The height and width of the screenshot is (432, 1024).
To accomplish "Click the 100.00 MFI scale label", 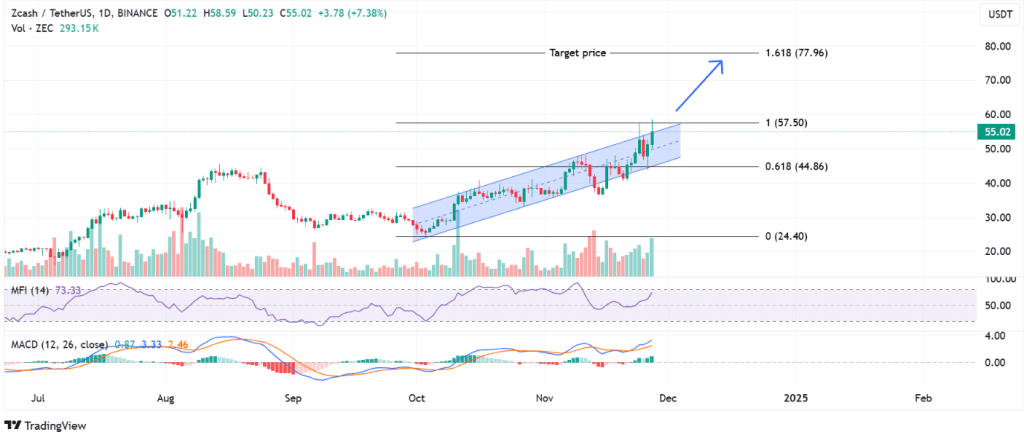I will 998,279.
